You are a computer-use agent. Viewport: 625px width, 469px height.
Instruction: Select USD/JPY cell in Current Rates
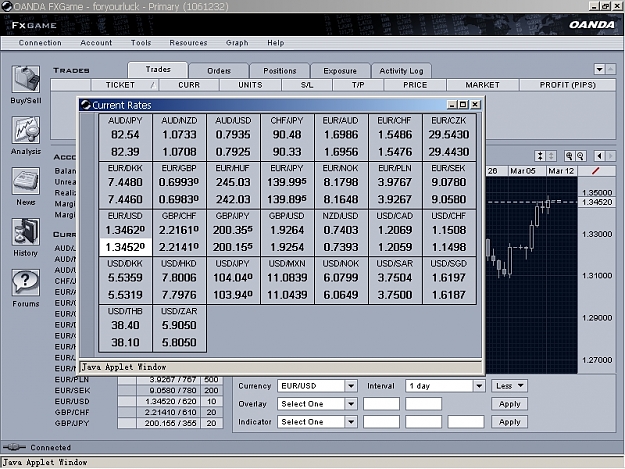[x=233, y=281]
